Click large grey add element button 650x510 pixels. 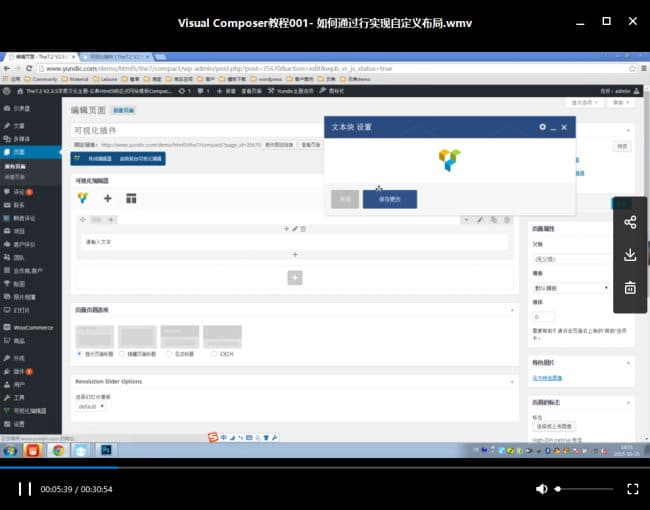tap(295, 278)
